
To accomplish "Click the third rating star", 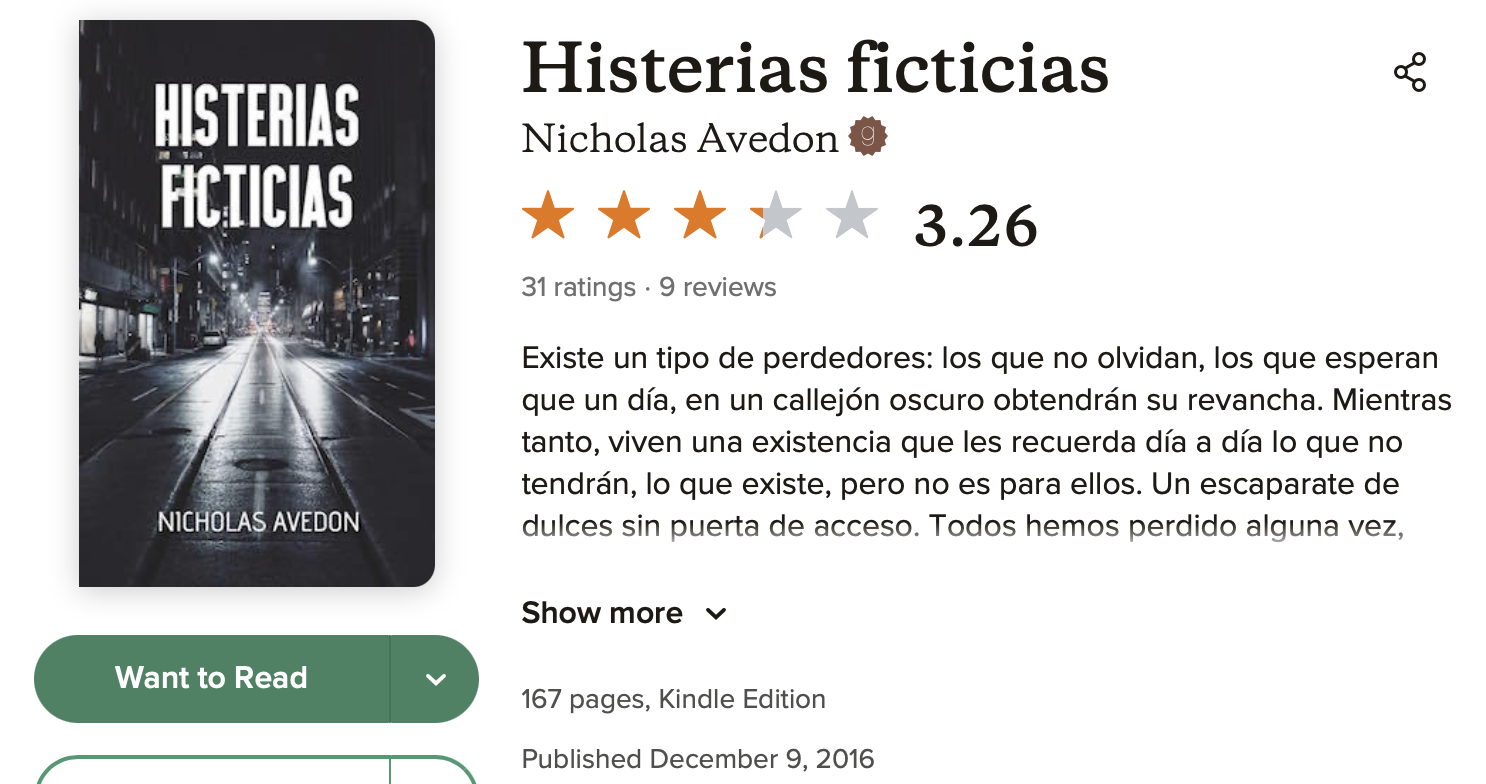I will pyautogui.click(x=700, y=217).
